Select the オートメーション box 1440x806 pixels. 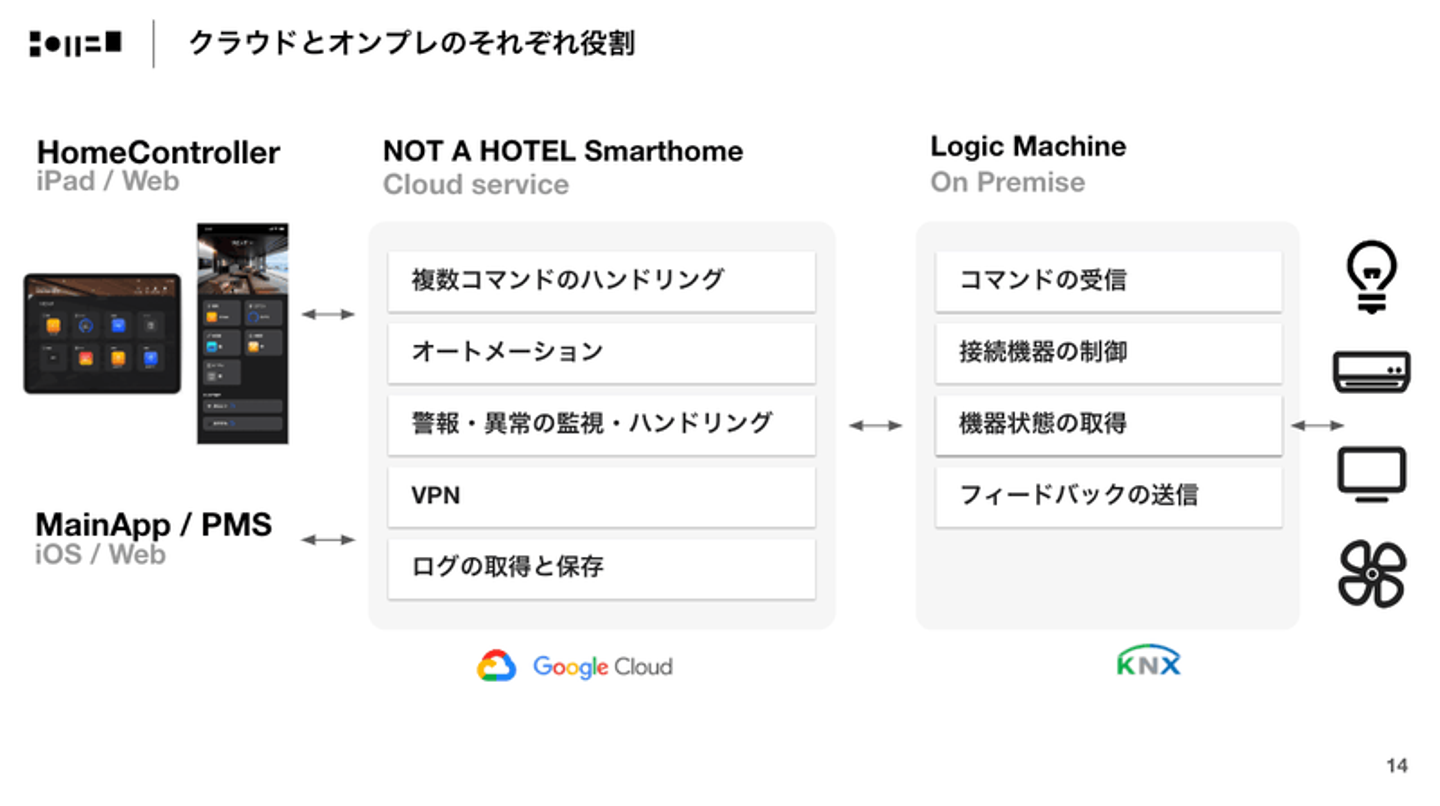[601, 352]
